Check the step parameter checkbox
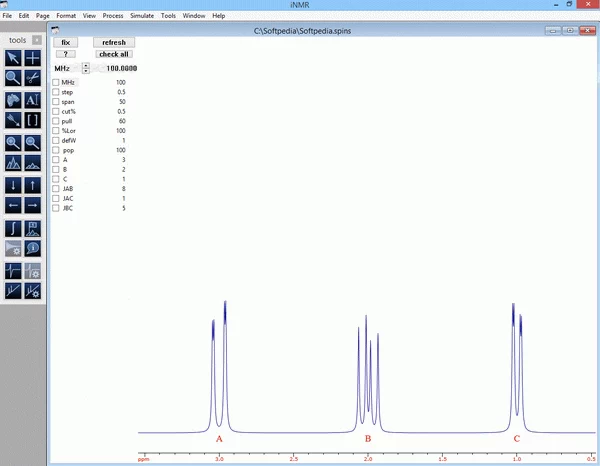Image resolution: width=600 pixels, height=466 pixels. (x=56, y=92)
